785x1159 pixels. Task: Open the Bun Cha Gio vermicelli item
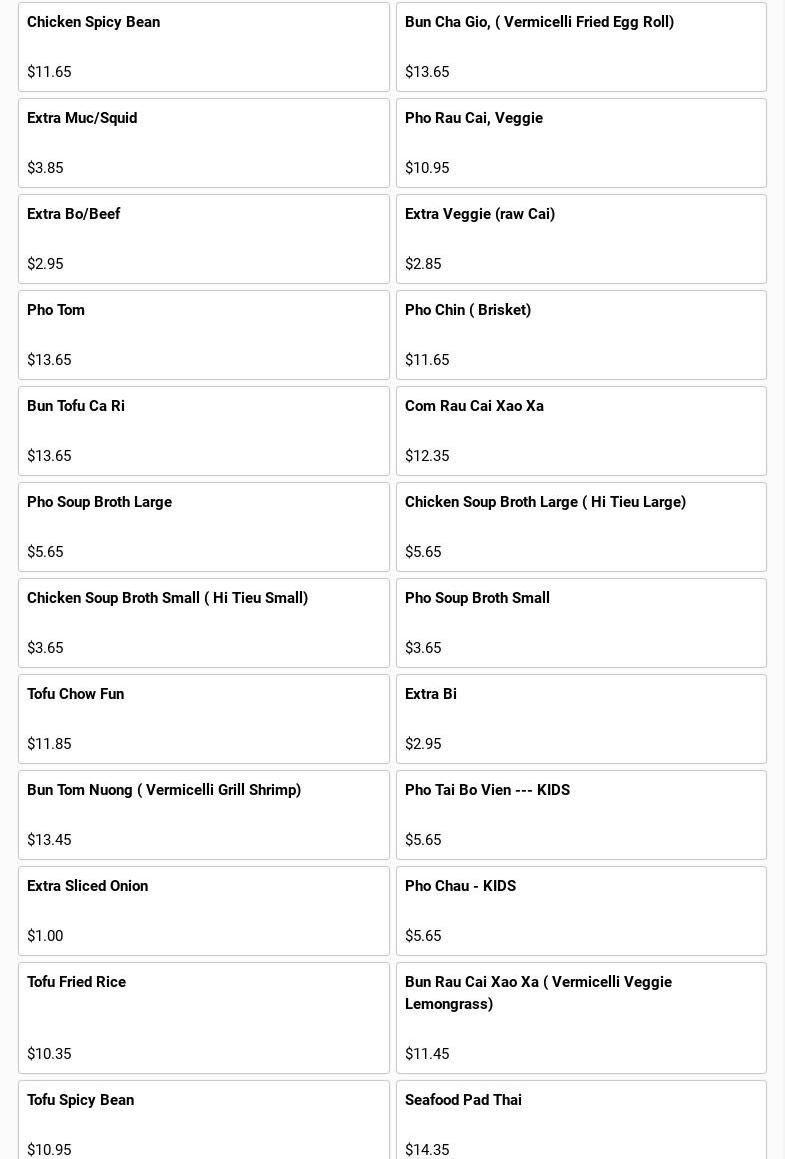coord(581,47)
